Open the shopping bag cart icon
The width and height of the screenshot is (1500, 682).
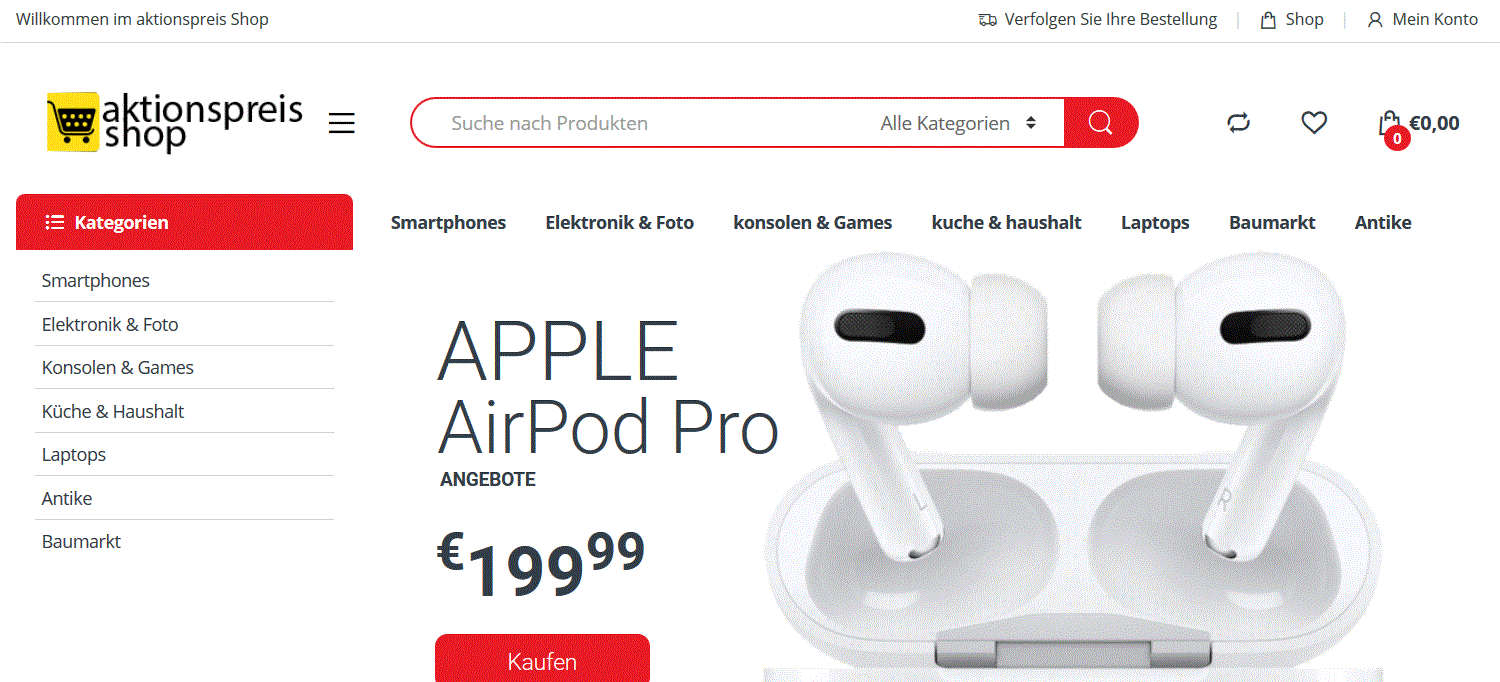coord(1389,124)
